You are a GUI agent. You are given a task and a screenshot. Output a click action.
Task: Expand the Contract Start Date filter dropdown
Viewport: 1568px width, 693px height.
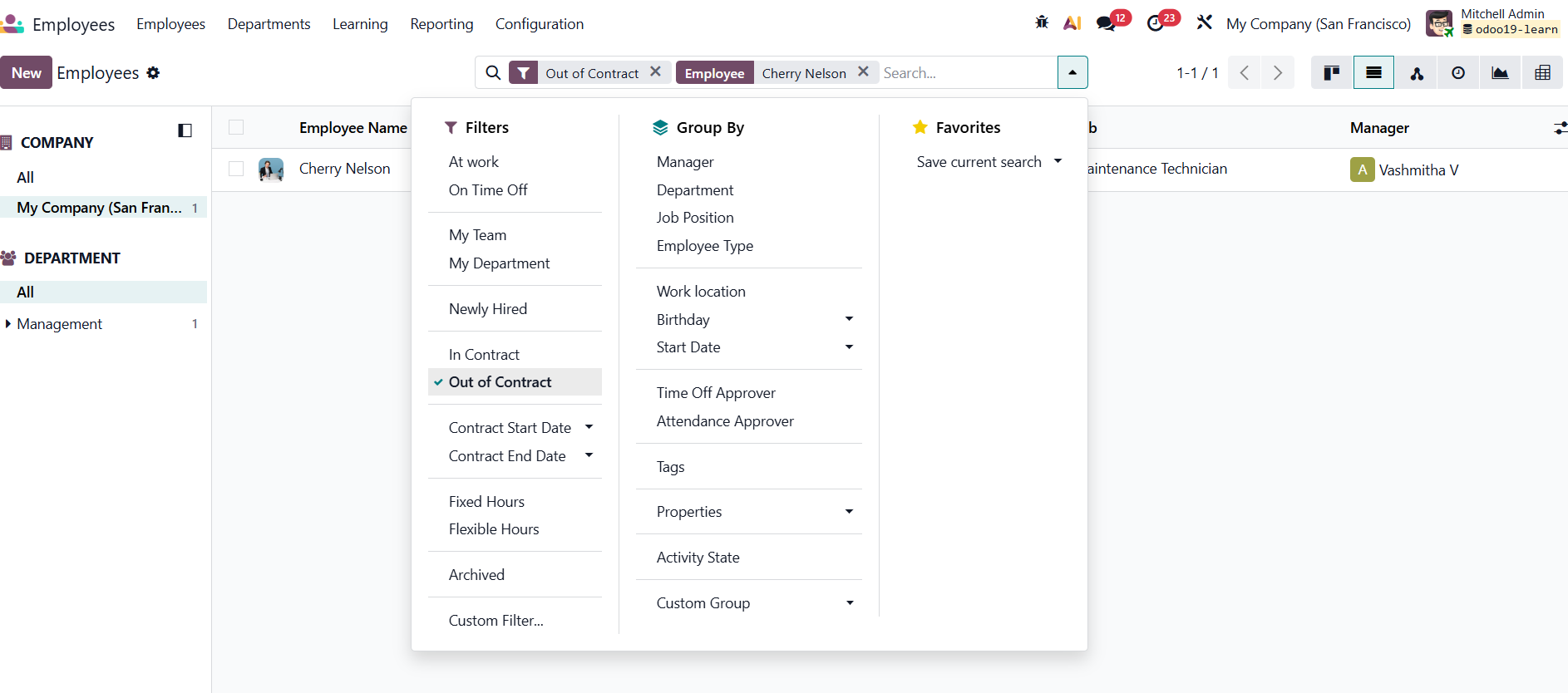pos(589,427)
